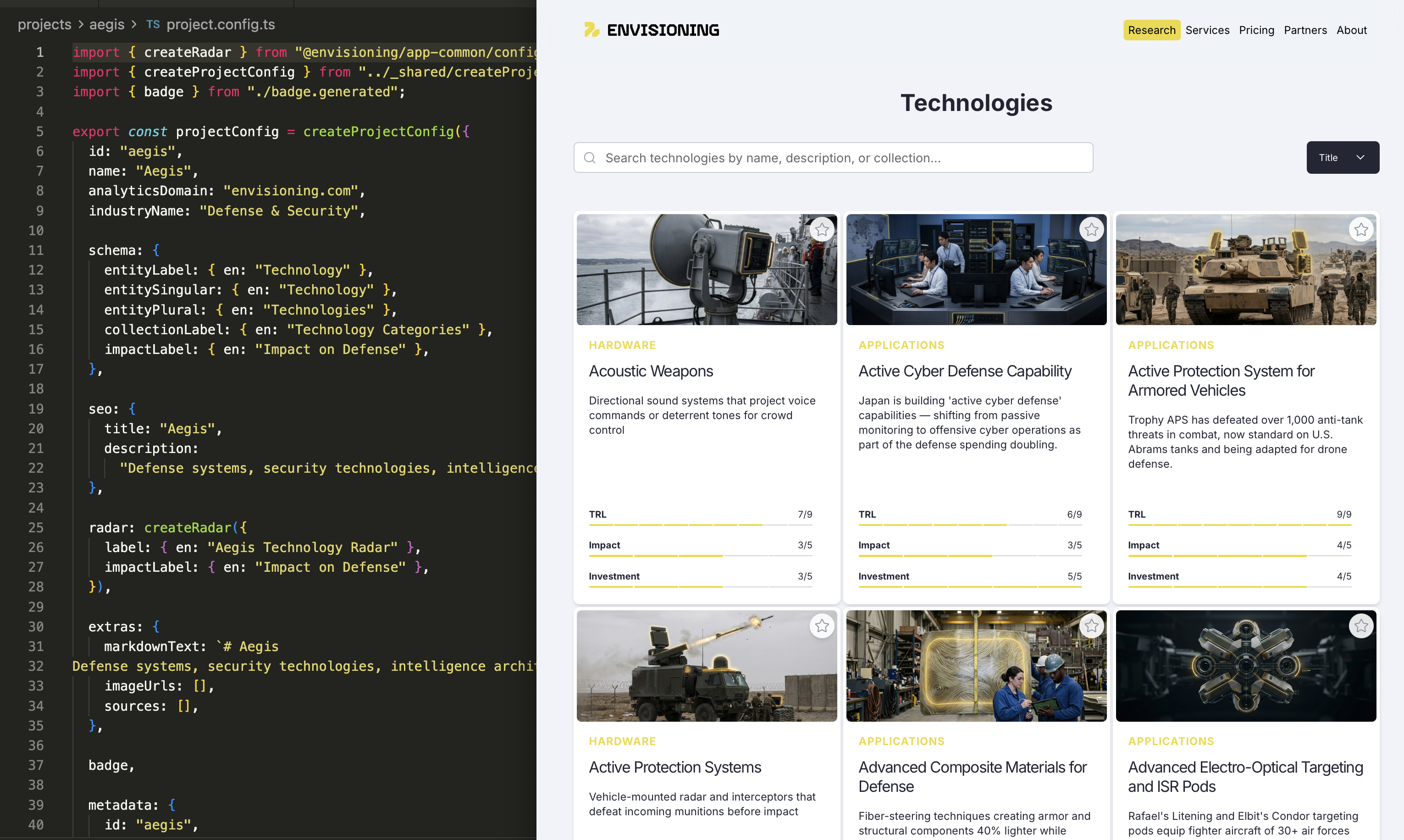Click Armored Vehicles Impact 4/5 bar
1404x840 pixels.
(x=1239, y=556)
